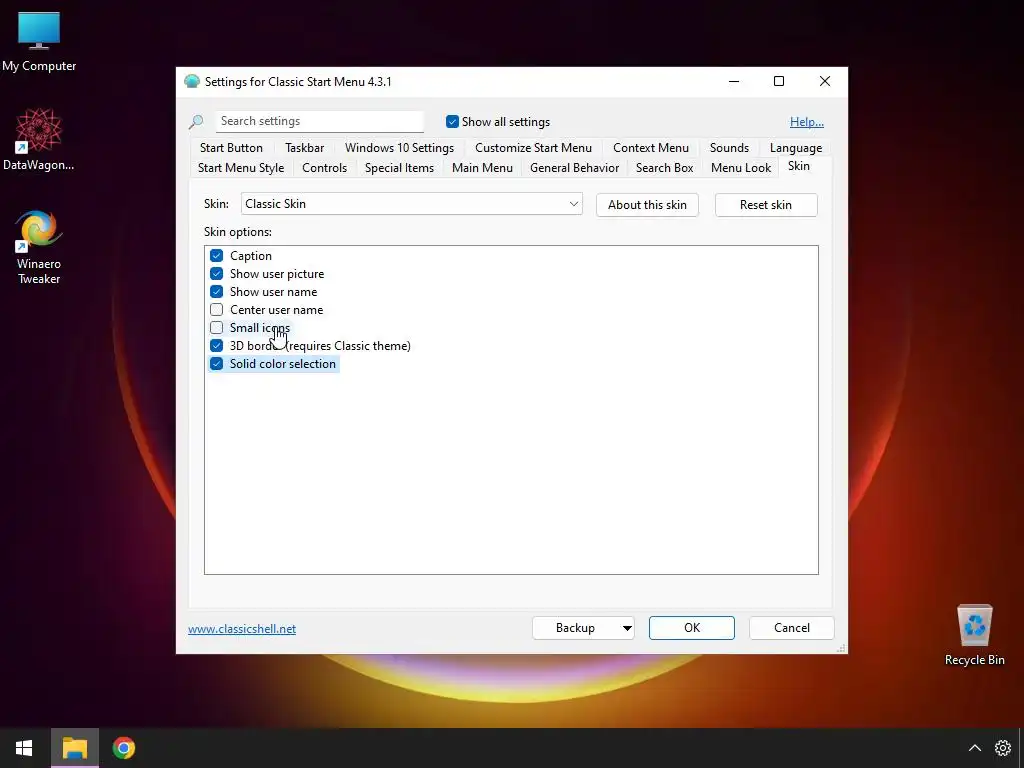Screen dimensions: 1024x768
Task: Click the Cancel button
Action: (x=792, y=628)
